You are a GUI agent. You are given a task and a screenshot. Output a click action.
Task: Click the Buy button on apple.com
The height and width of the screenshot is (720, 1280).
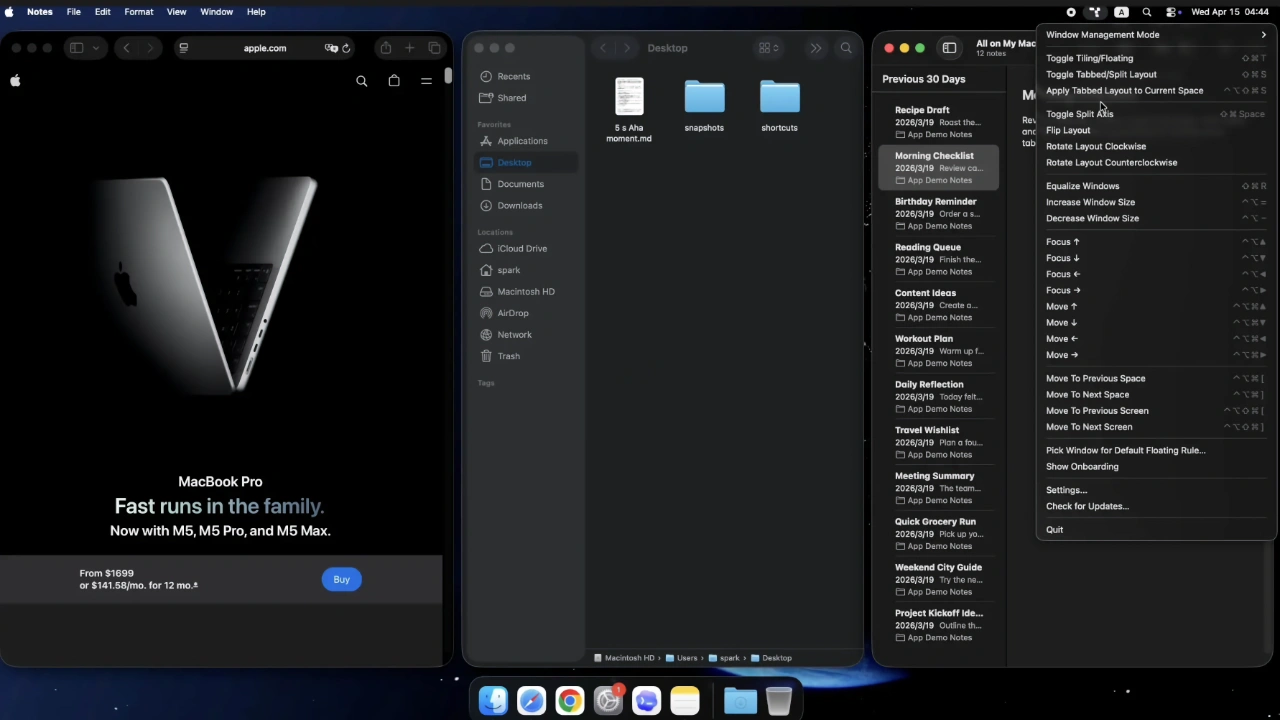342,580
